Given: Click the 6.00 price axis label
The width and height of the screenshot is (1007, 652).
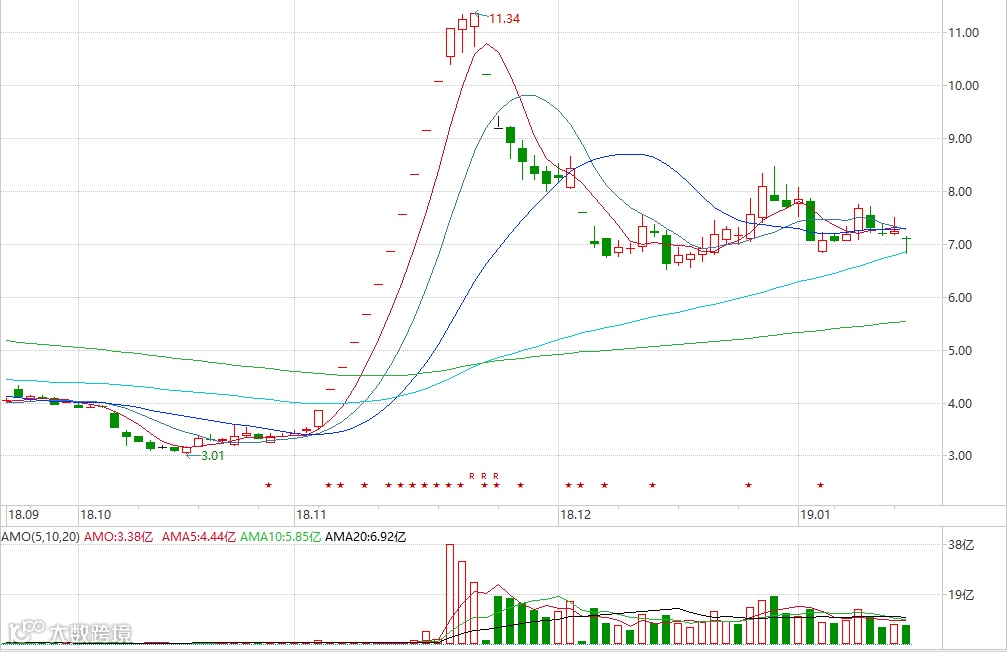Looking at the screenshot, I should click(960, 297).
